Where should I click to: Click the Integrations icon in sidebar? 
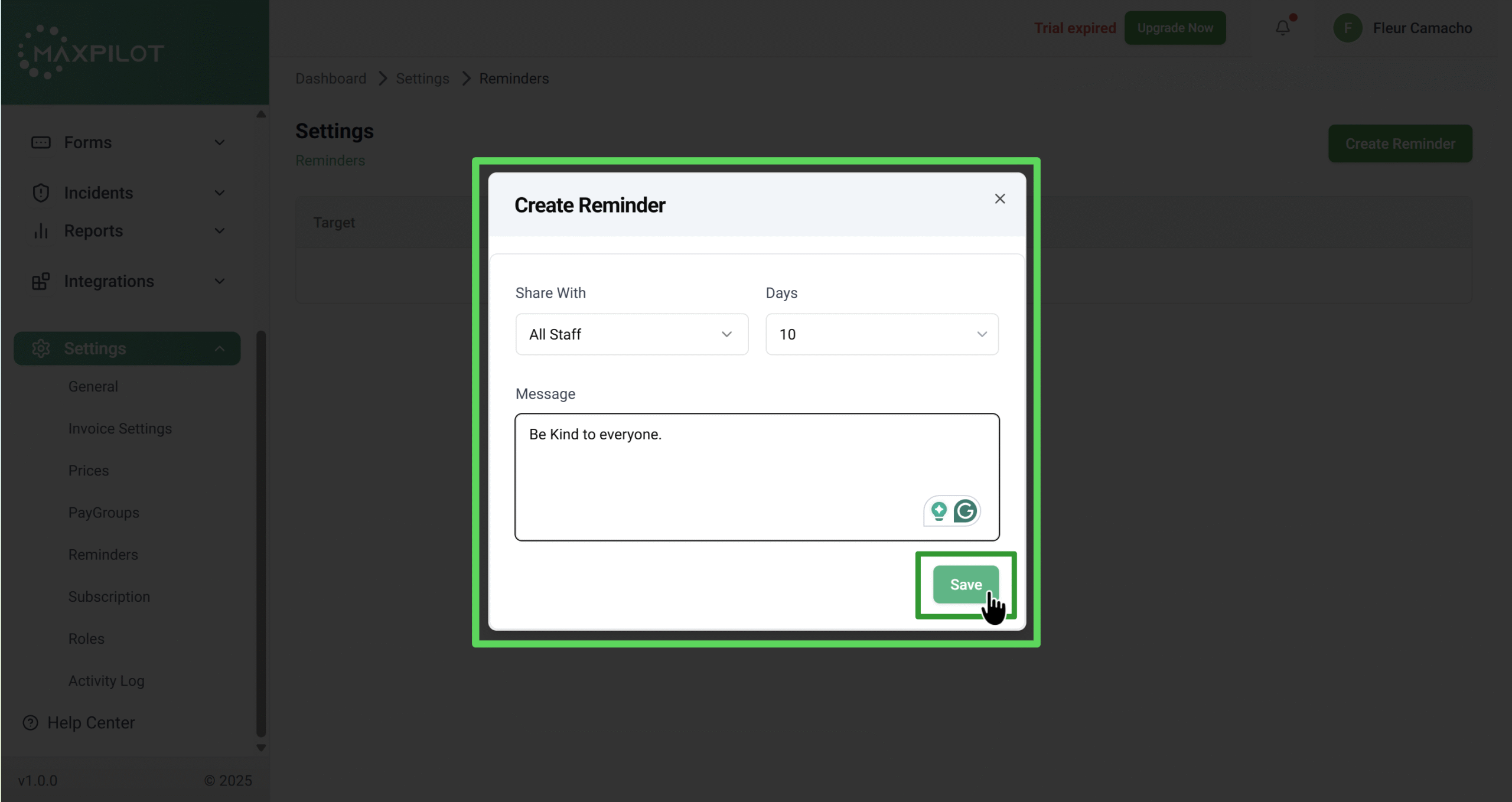[41, 281]
